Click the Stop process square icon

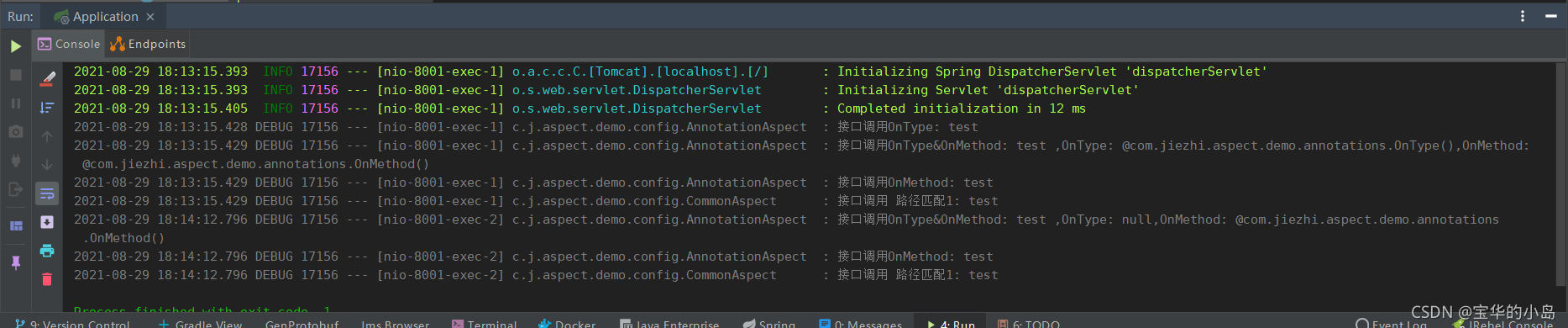point(15,75)
